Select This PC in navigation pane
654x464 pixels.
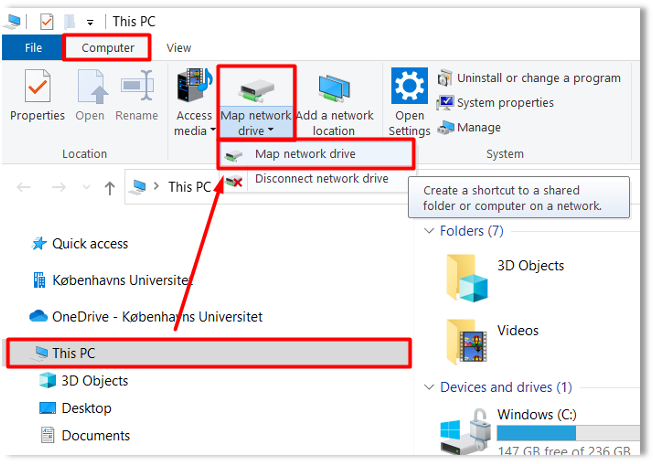(x=209, y=353)
